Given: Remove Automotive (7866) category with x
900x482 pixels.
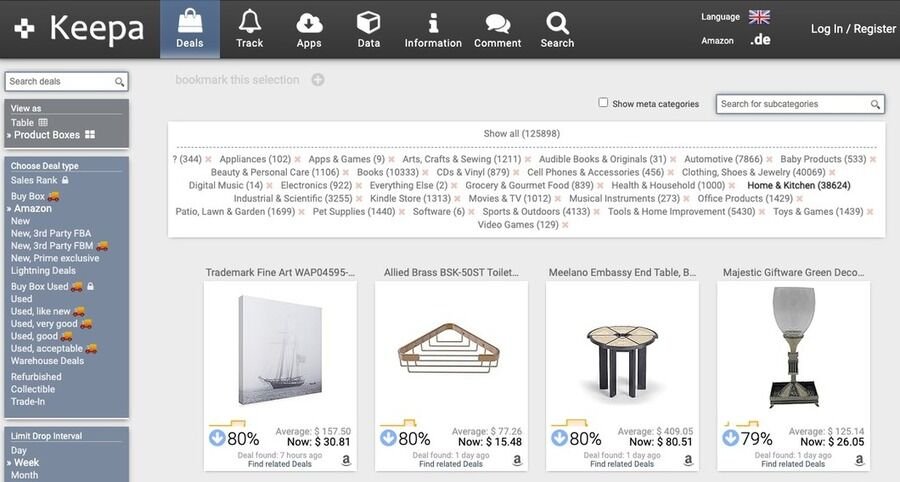Looking at the screenshot, I should [x=769, y=160].
